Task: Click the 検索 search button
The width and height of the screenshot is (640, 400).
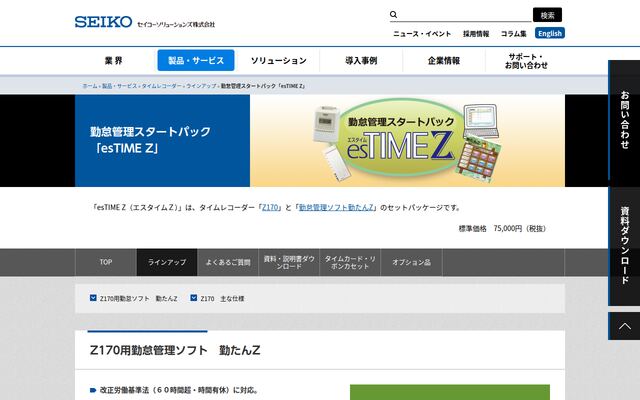Action: 547,15
